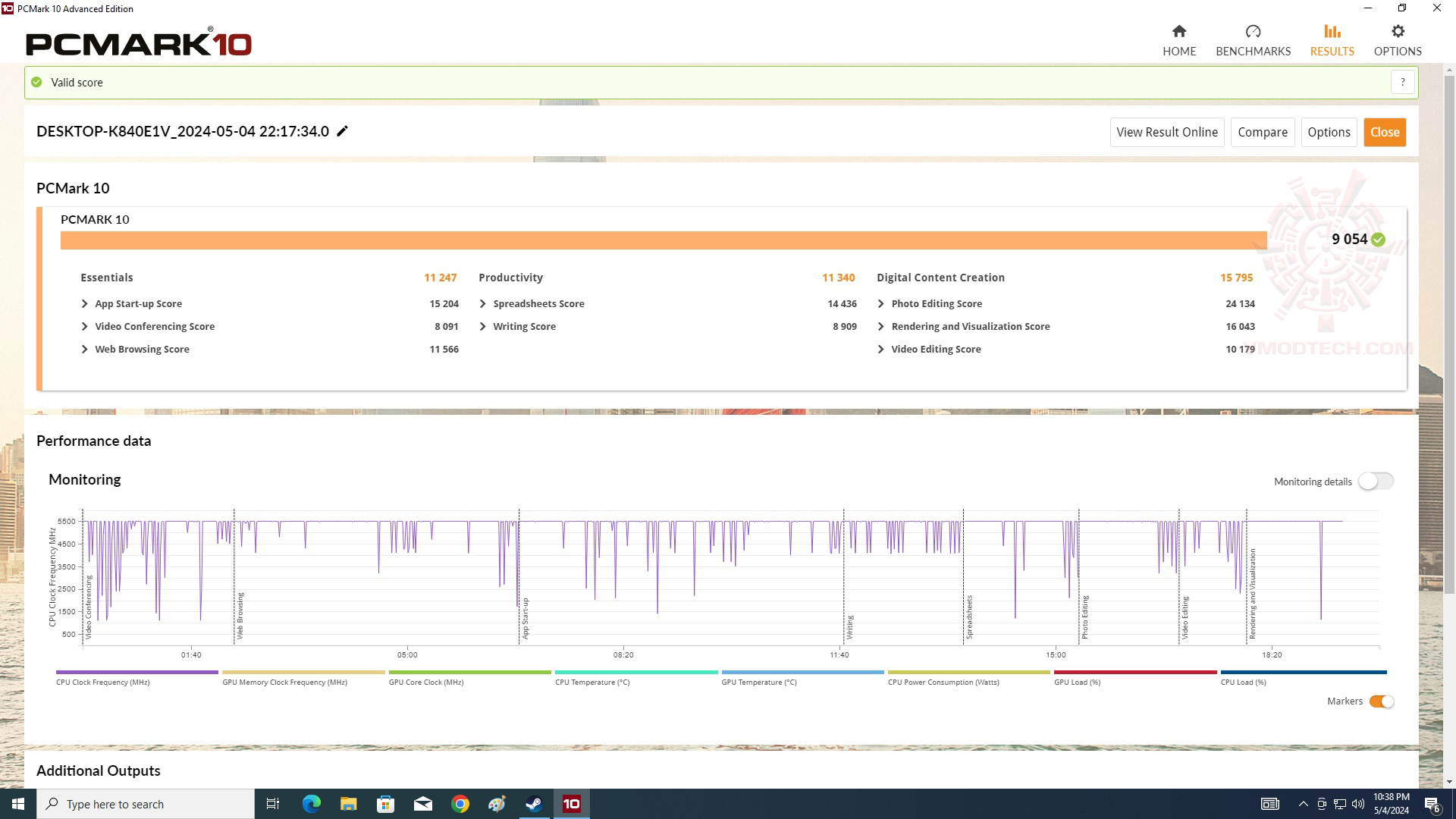Click the question mark help icon

pos(1402,82)
